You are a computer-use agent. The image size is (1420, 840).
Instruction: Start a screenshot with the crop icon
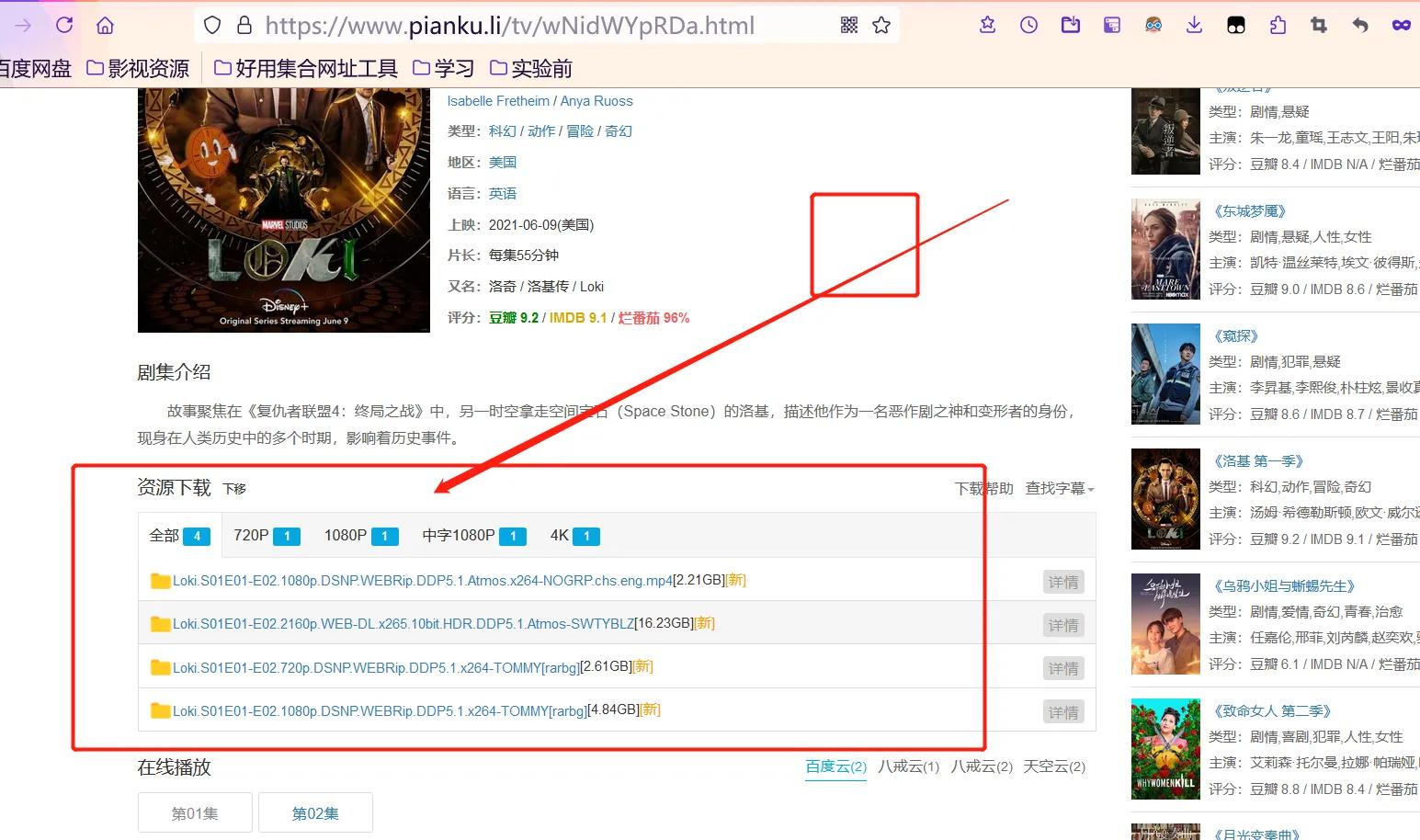1318,26
